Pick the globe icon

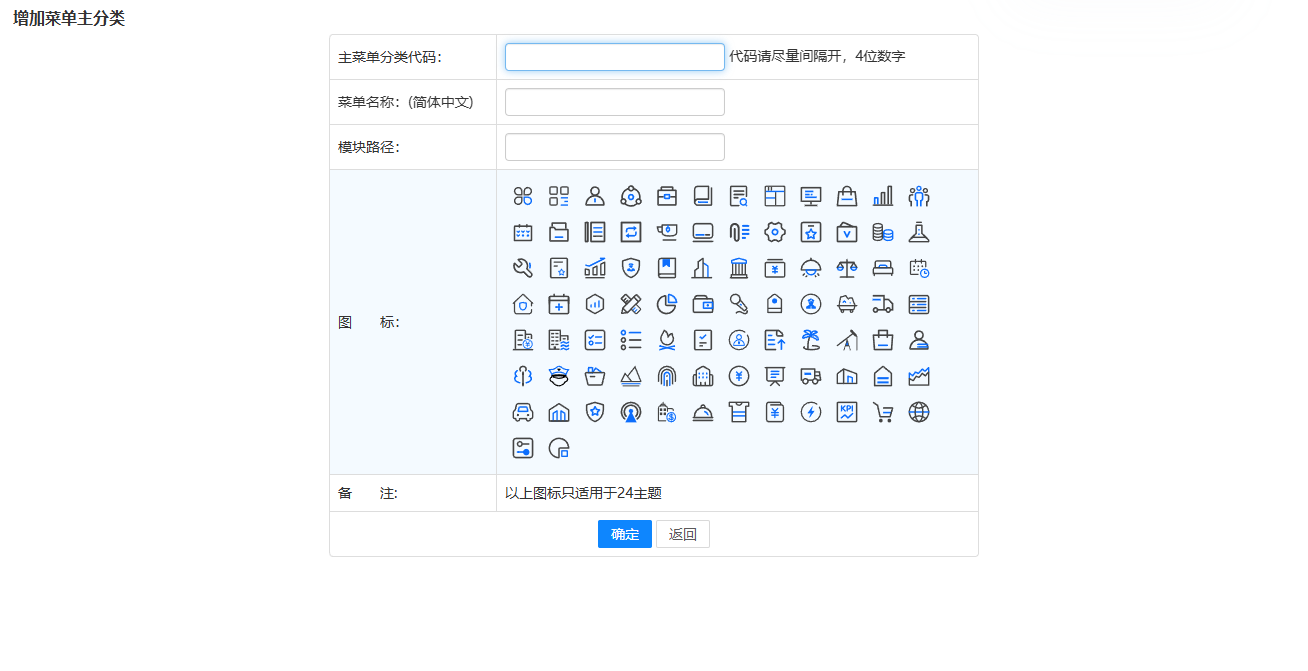[x=919, y=412]
